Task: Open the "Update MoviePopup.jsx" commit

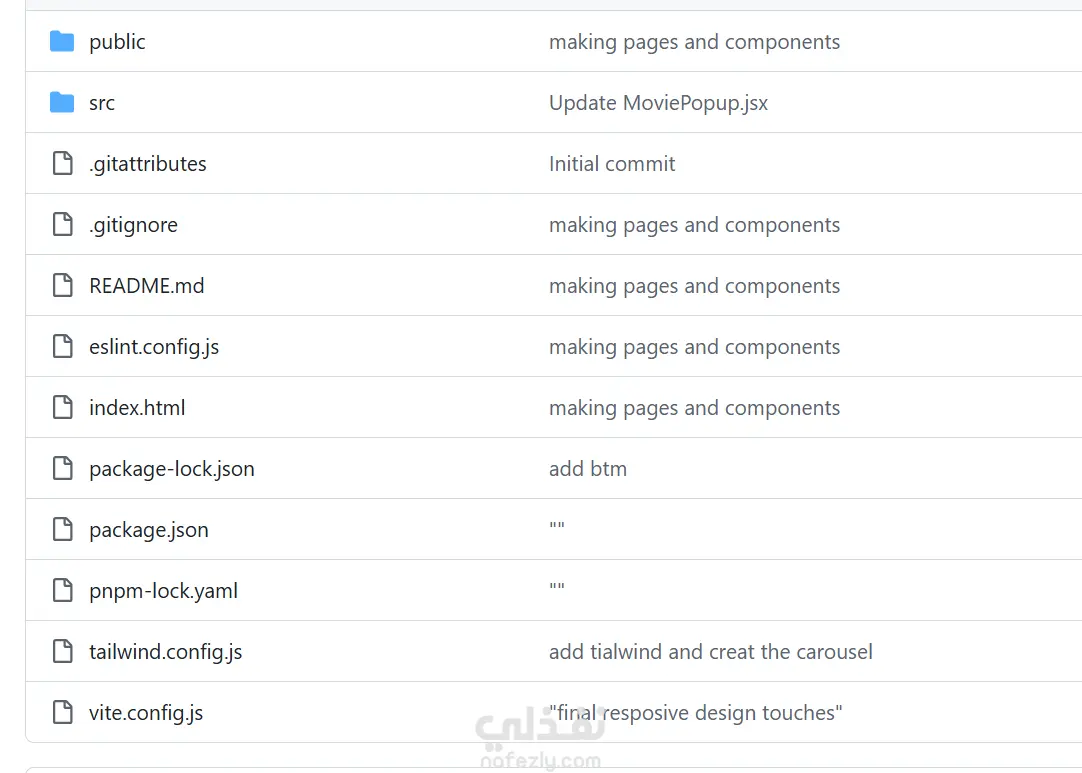Action: click(x=658, y=103)
